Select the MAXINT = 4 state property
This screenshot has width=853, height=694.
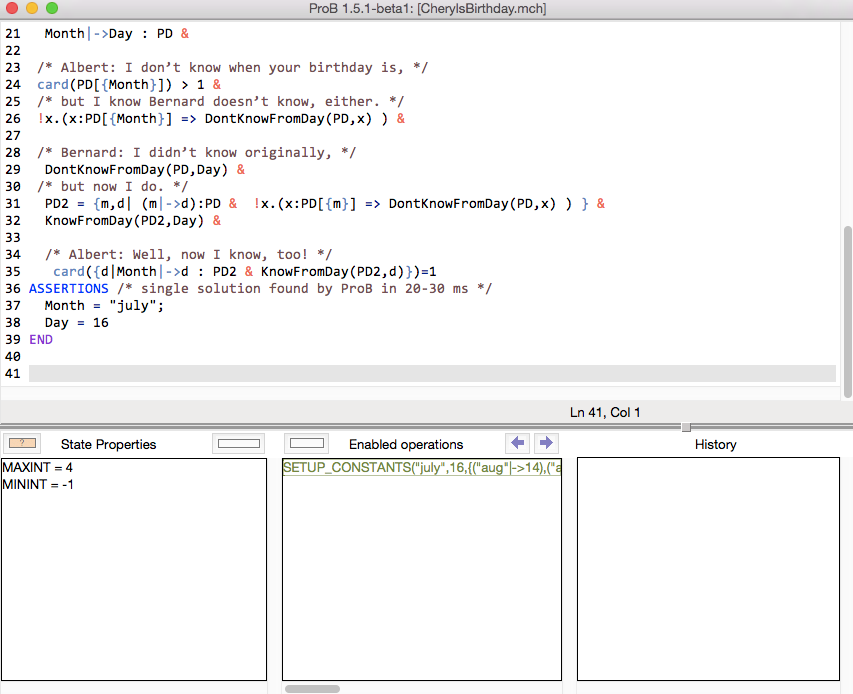tap(38, 468)
